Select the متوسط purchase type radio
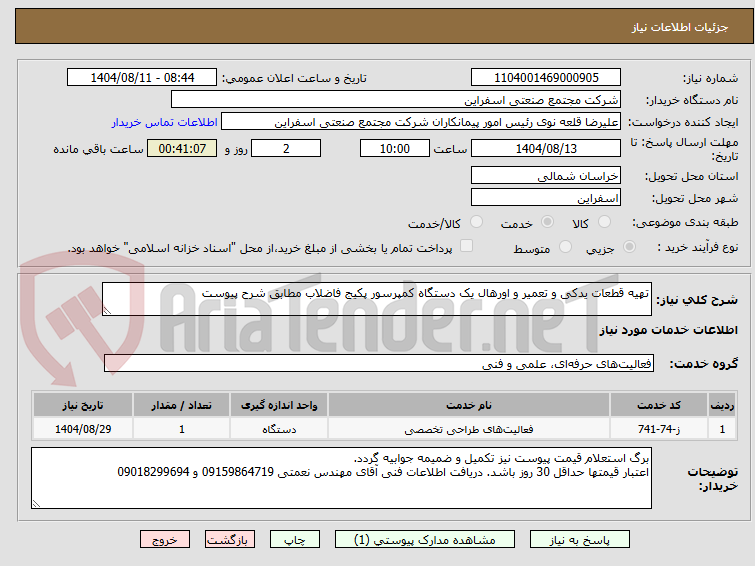755x566 pixels. tap(565, 247)
